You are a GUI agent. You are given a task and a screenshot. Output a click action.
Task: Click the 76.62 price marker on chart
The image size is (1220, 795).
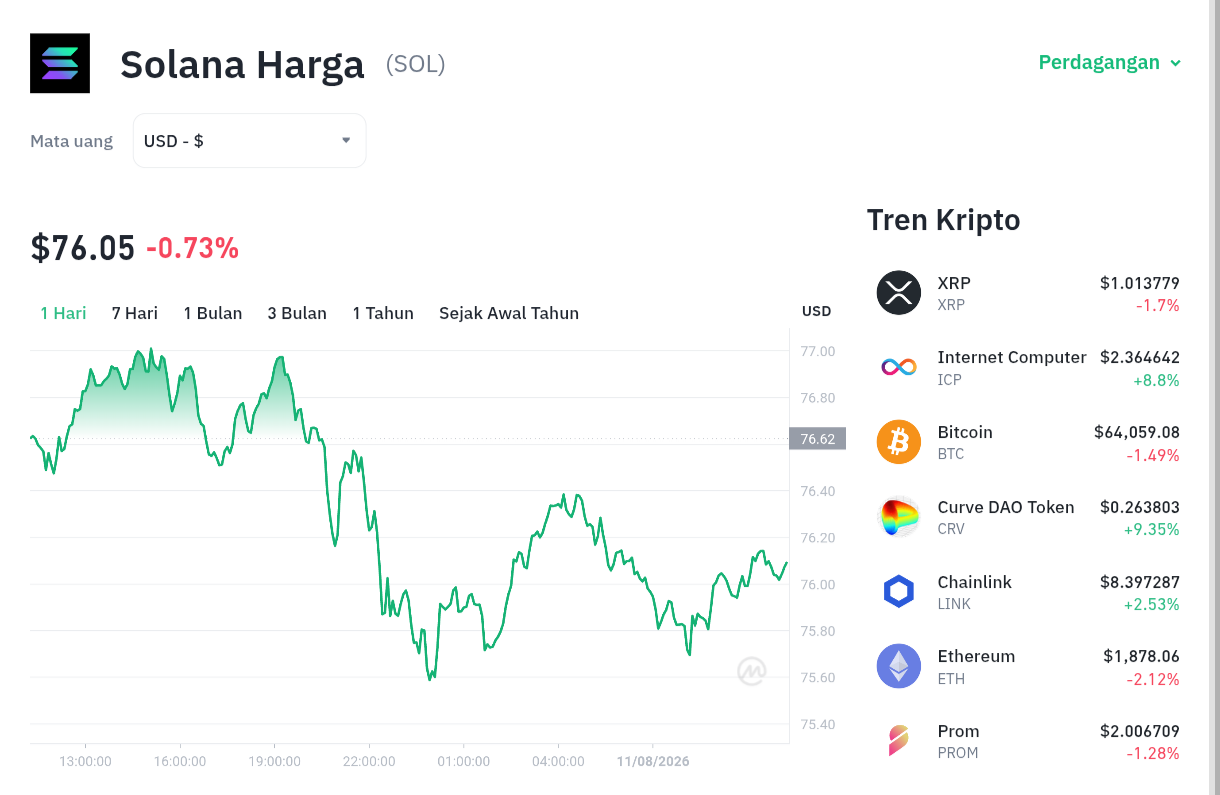coord(818,438)
